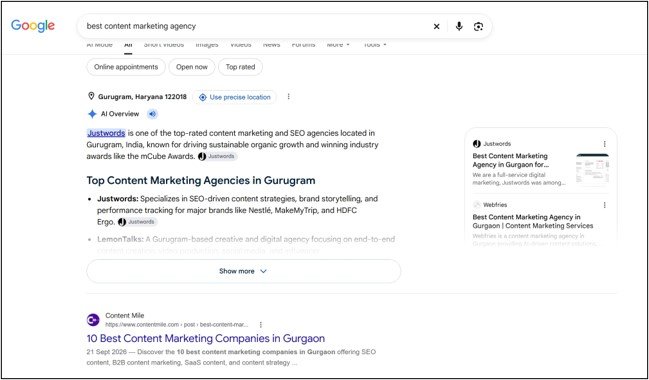Play AI Overview audio with speaker icon

[152, 114]
